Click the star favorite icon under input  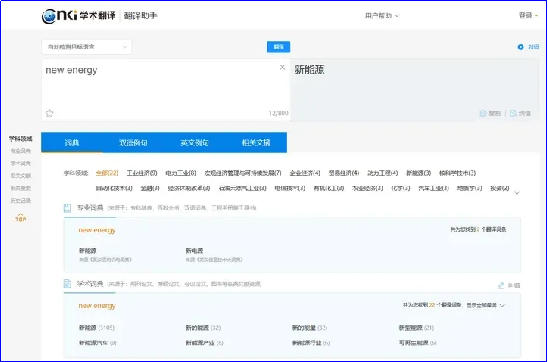(x=49, y=113)
